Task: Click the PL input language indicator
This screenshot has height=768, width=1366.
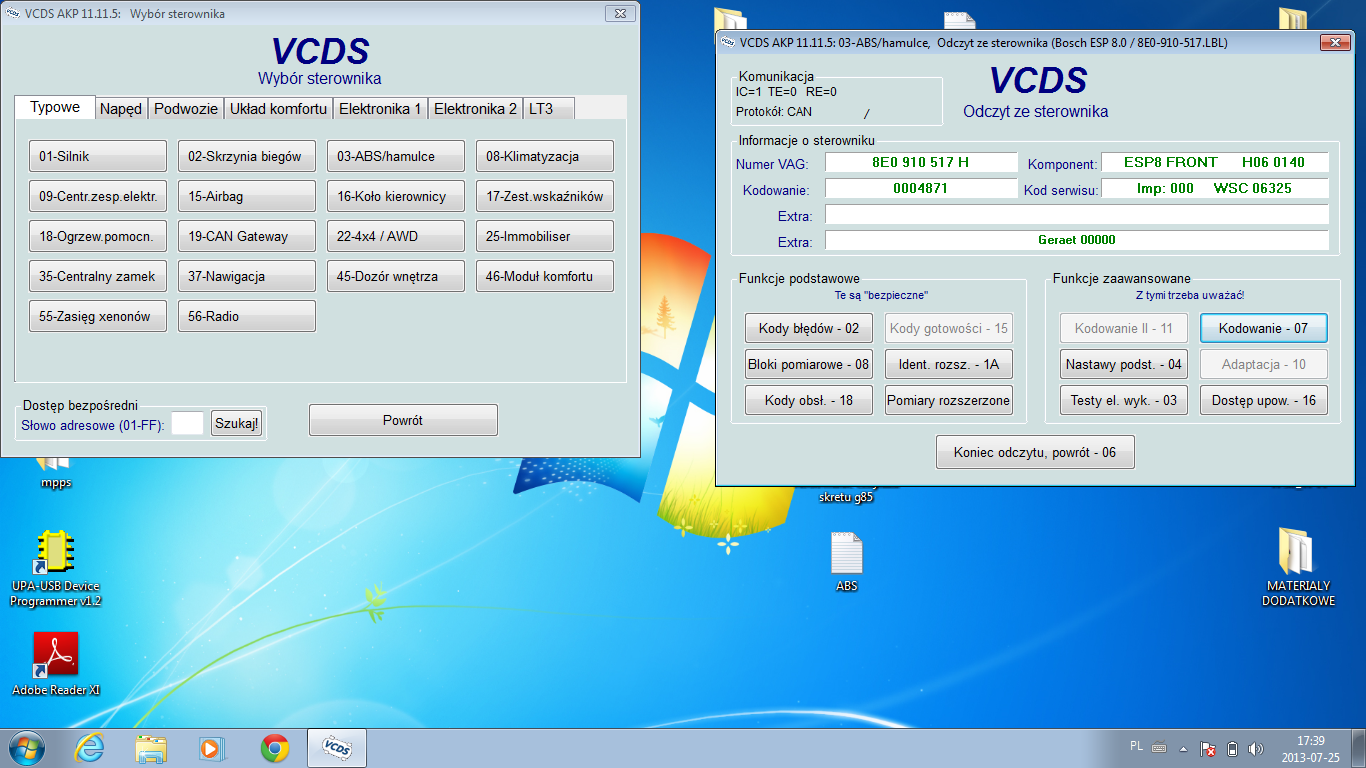Action: point(1136,747)
